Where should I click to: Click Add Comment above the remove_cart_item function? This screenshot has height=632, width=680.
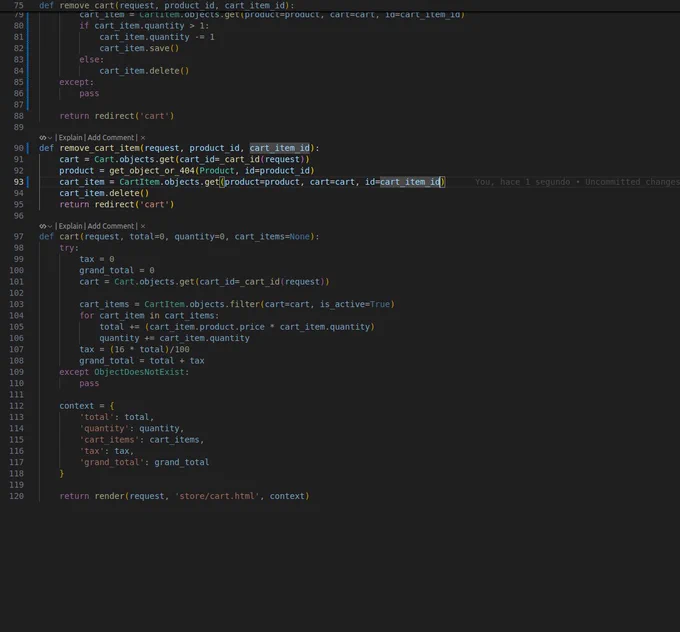[x=111, y=138]
